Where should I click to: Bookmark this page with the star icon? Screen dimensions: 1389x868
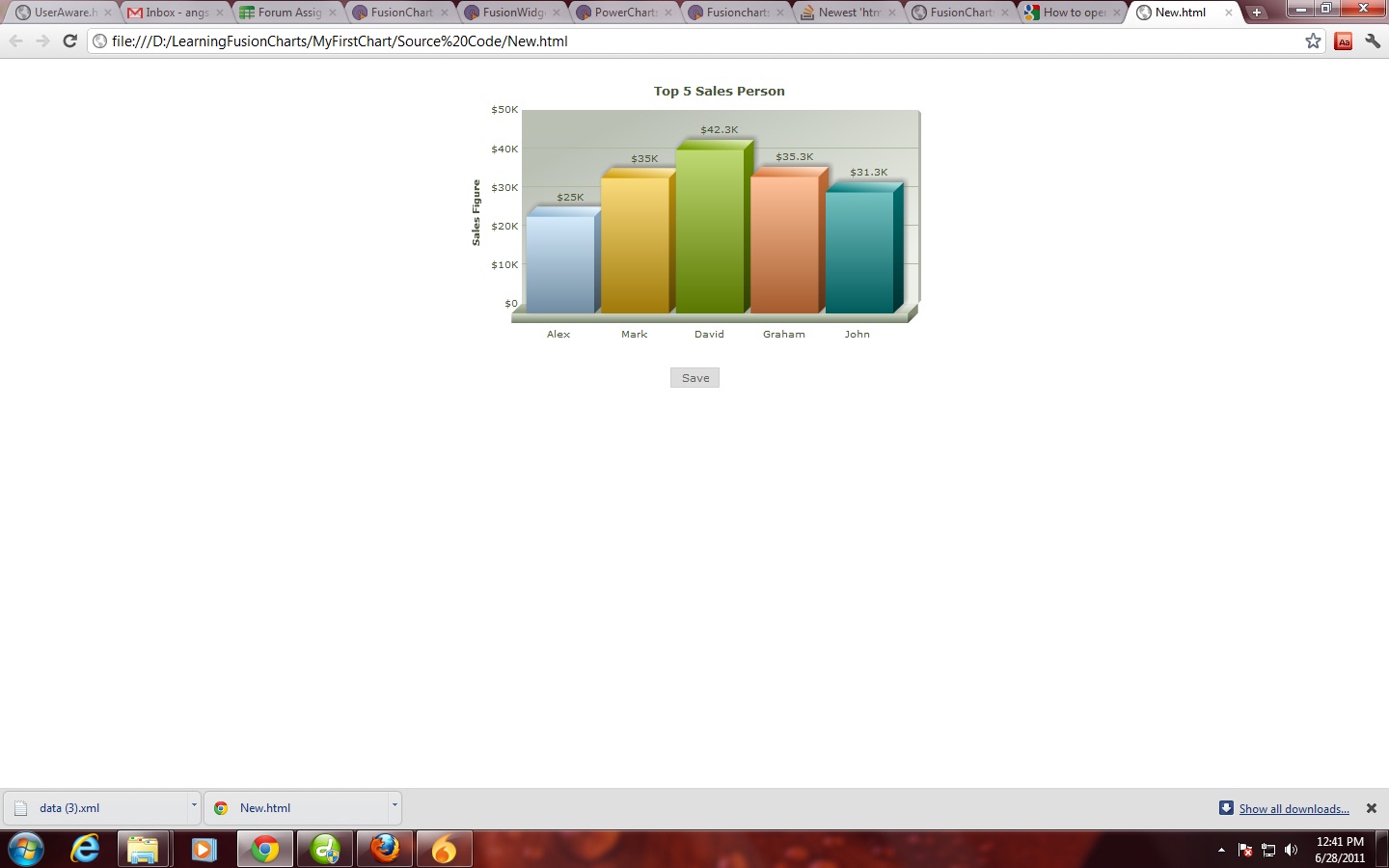pos(1313,41)
